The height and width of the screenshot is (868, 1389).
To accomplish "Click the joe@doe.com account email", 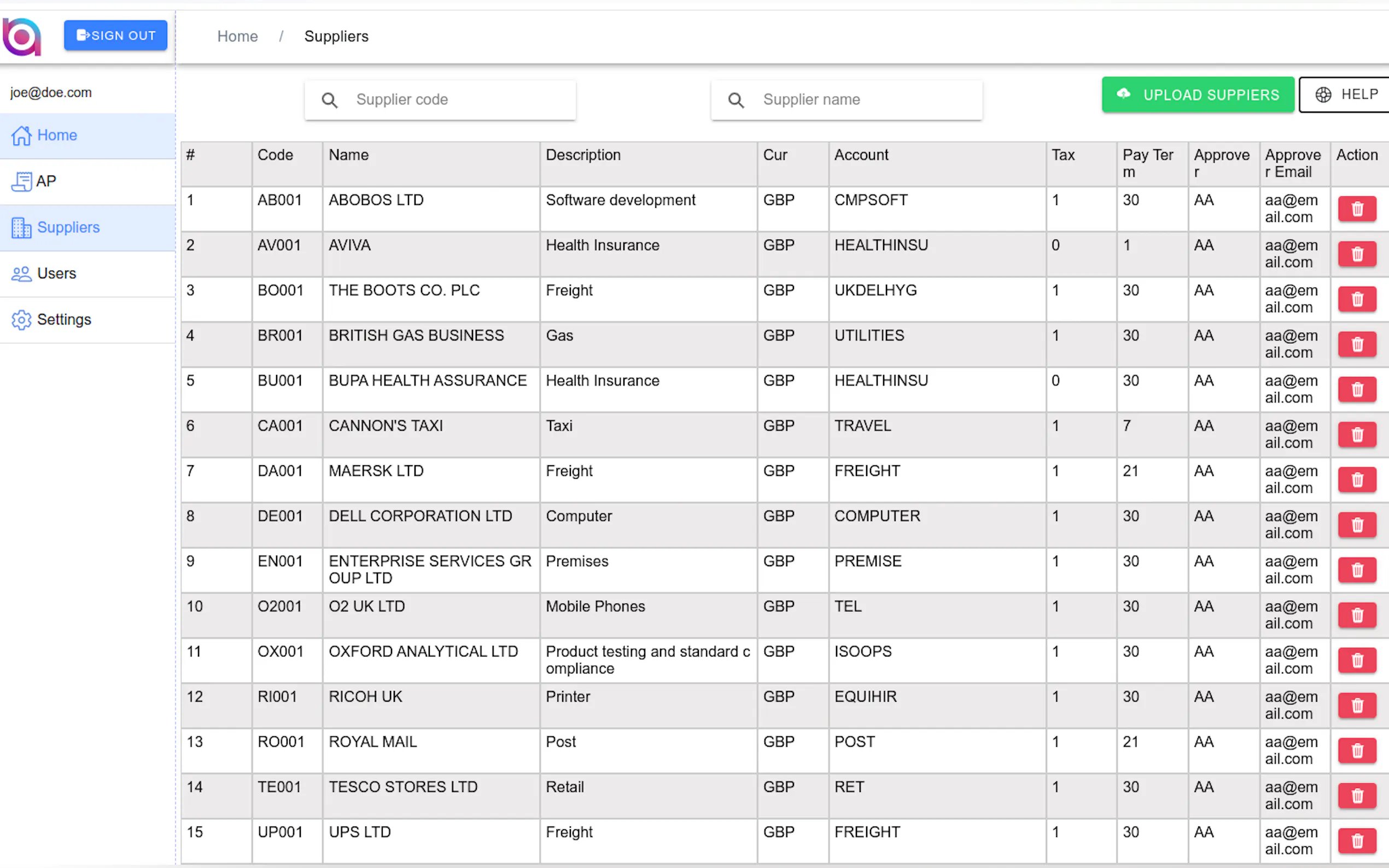I will pyautogui.click(x=51, y=92).
